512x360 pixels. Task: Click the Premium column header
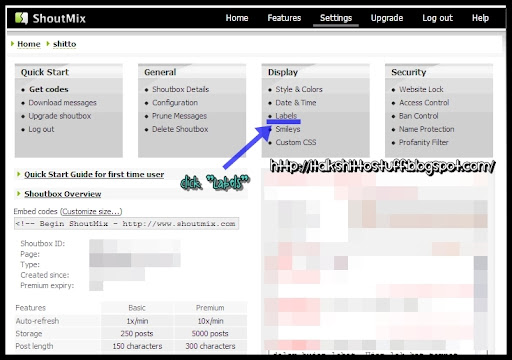tap(210, 308)
